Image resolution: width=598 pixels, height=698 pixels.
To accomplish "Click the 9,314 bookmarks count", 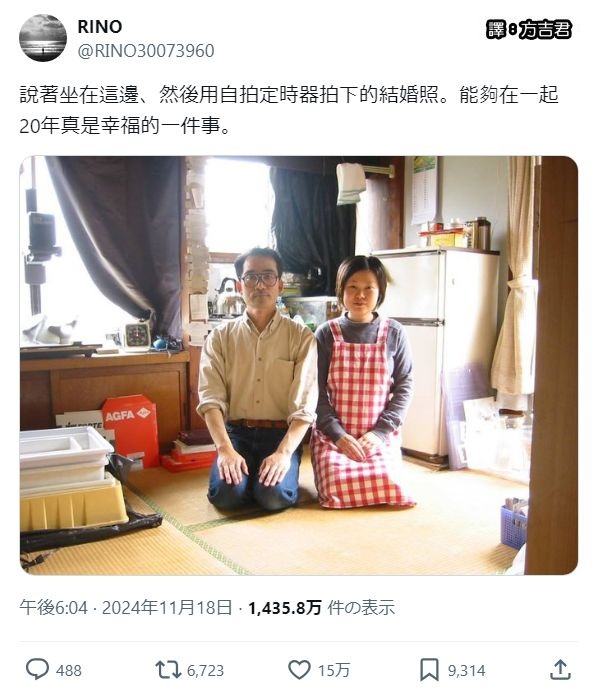I will (466, 670).
